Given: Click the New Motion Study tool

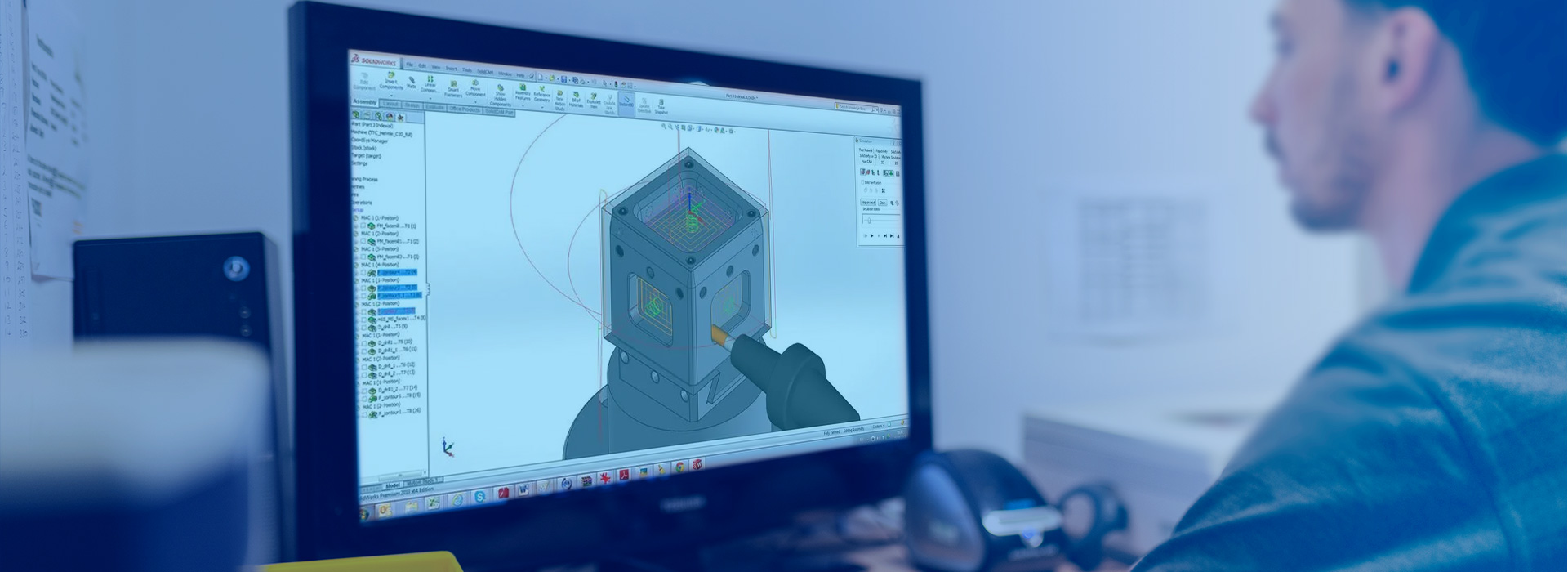Looking at the screenshot, I should tap(559, 100).
